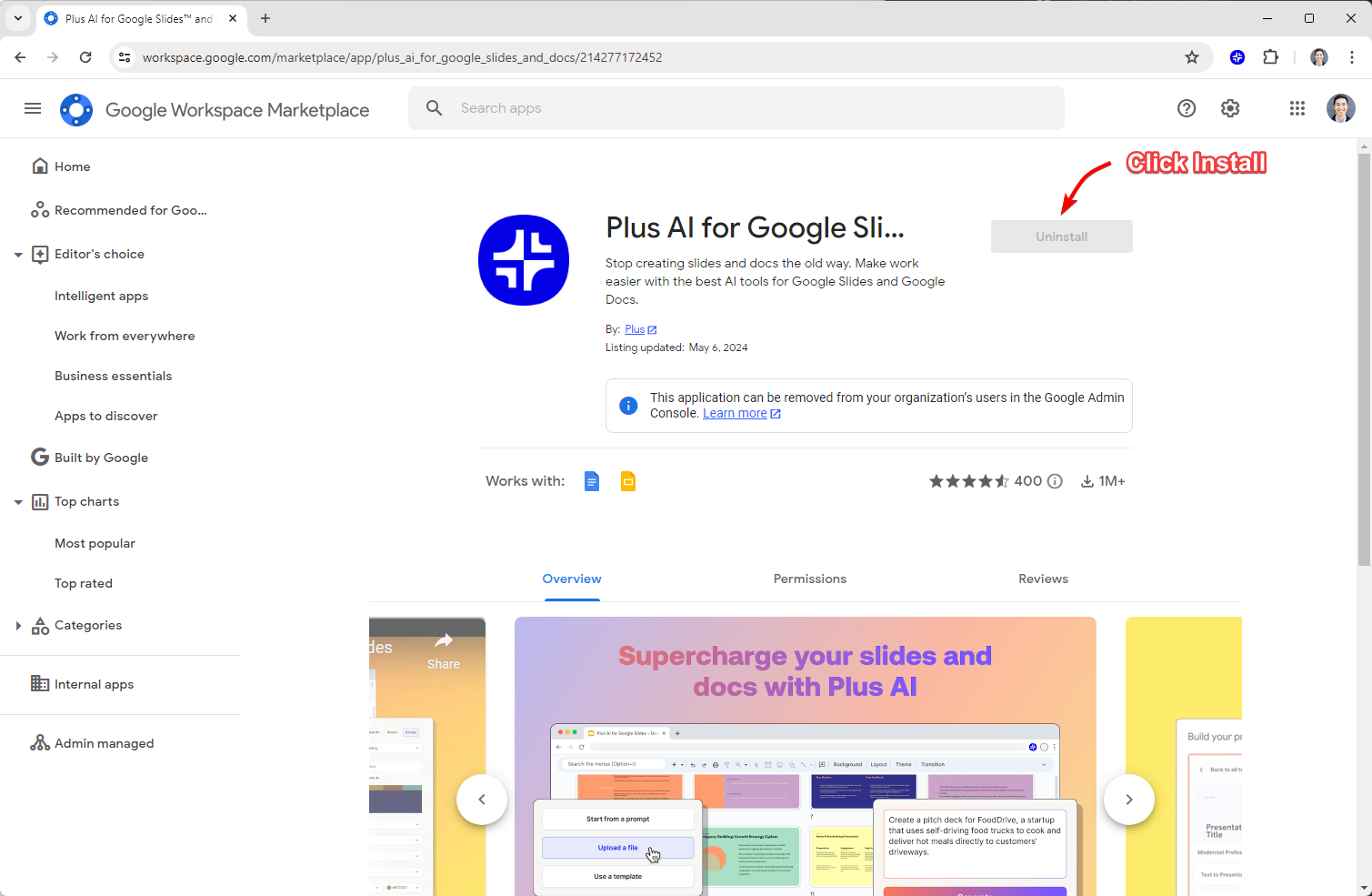Click the download count icon next to 1M+

1087,481
